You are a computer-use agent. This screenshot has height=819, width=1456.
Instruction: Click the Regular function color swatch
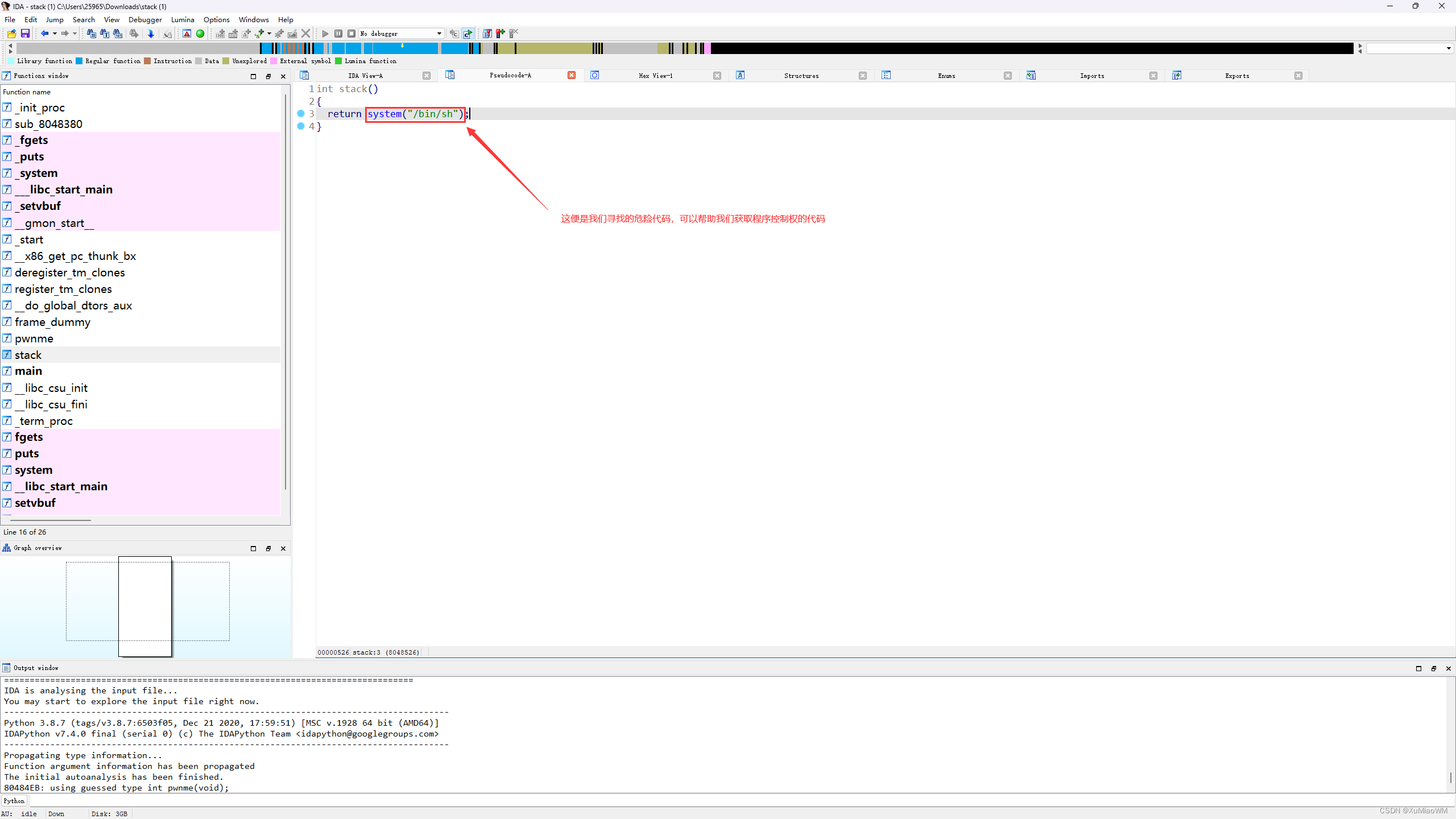pyautogui.click(x=79, y=61)
